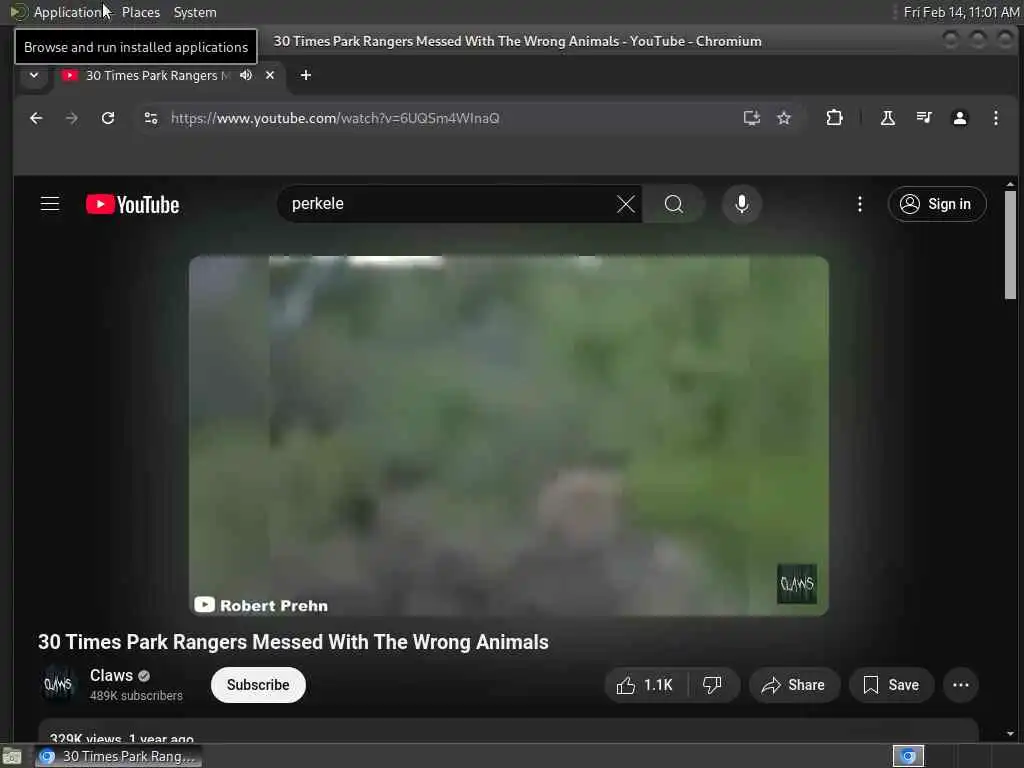Screen dimensions: 1024x768
Task: Expand the tab search dropdown
Action: (x=34, y=75)
